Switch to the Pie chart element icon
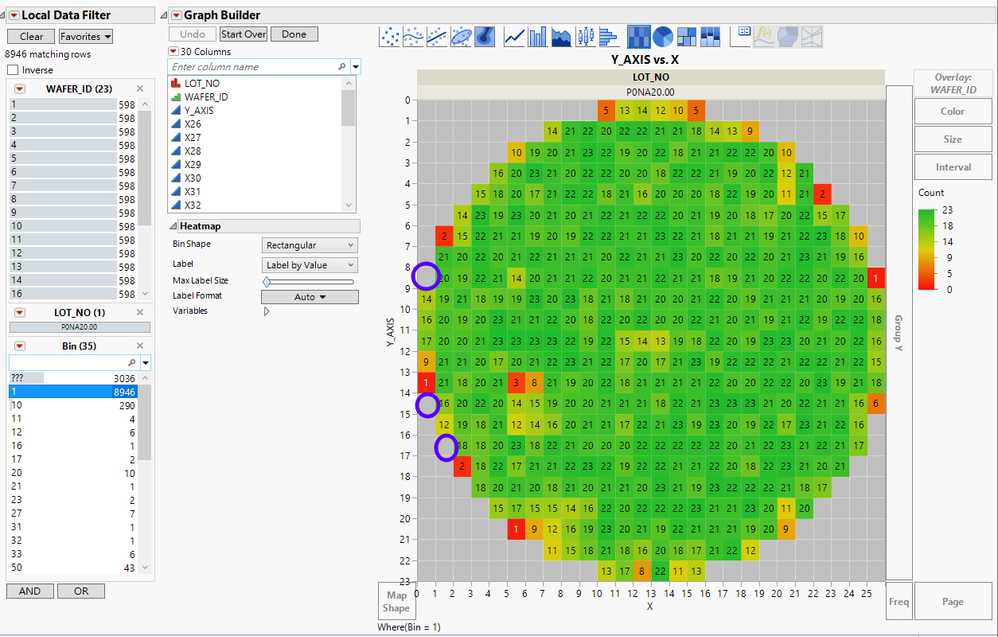The width and height of the screenshot is (998, 637). click(x=662, y=37)
